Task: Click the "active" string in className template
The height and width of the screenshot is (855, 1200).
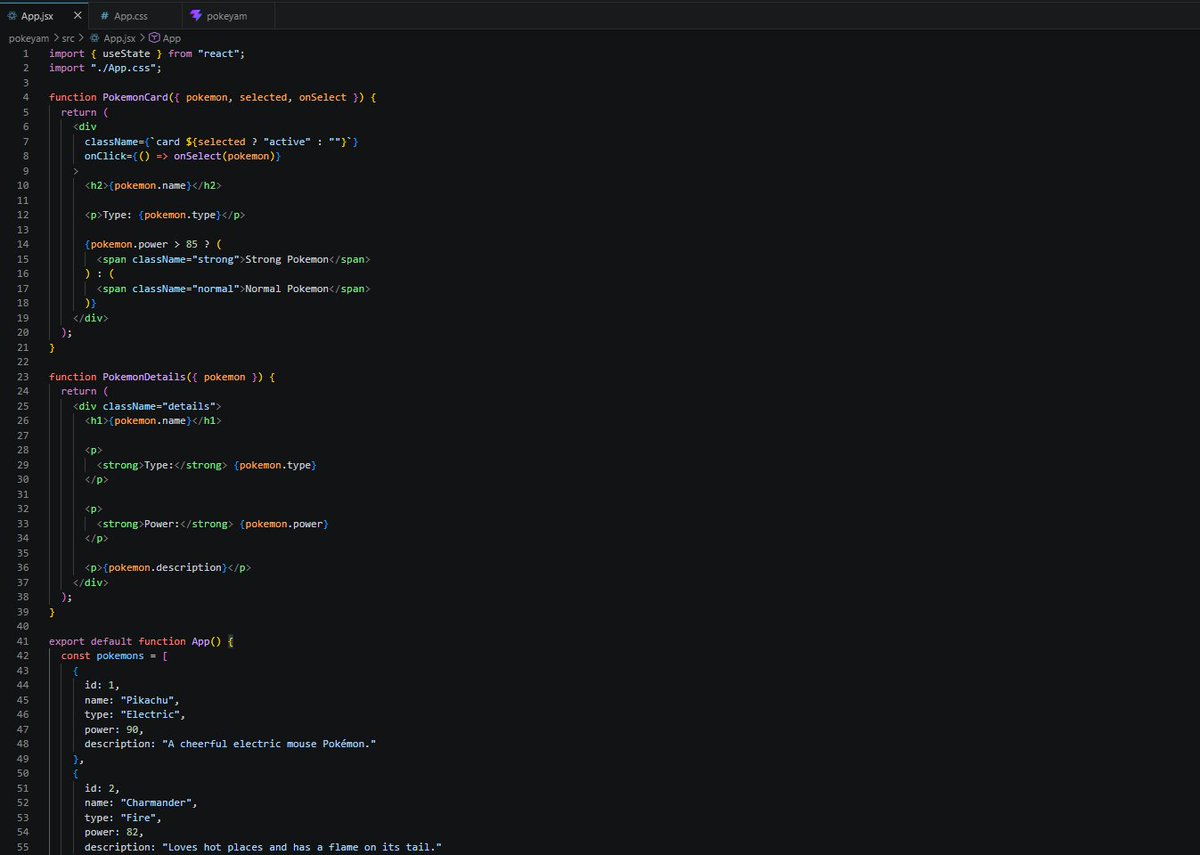Action: 287,142
